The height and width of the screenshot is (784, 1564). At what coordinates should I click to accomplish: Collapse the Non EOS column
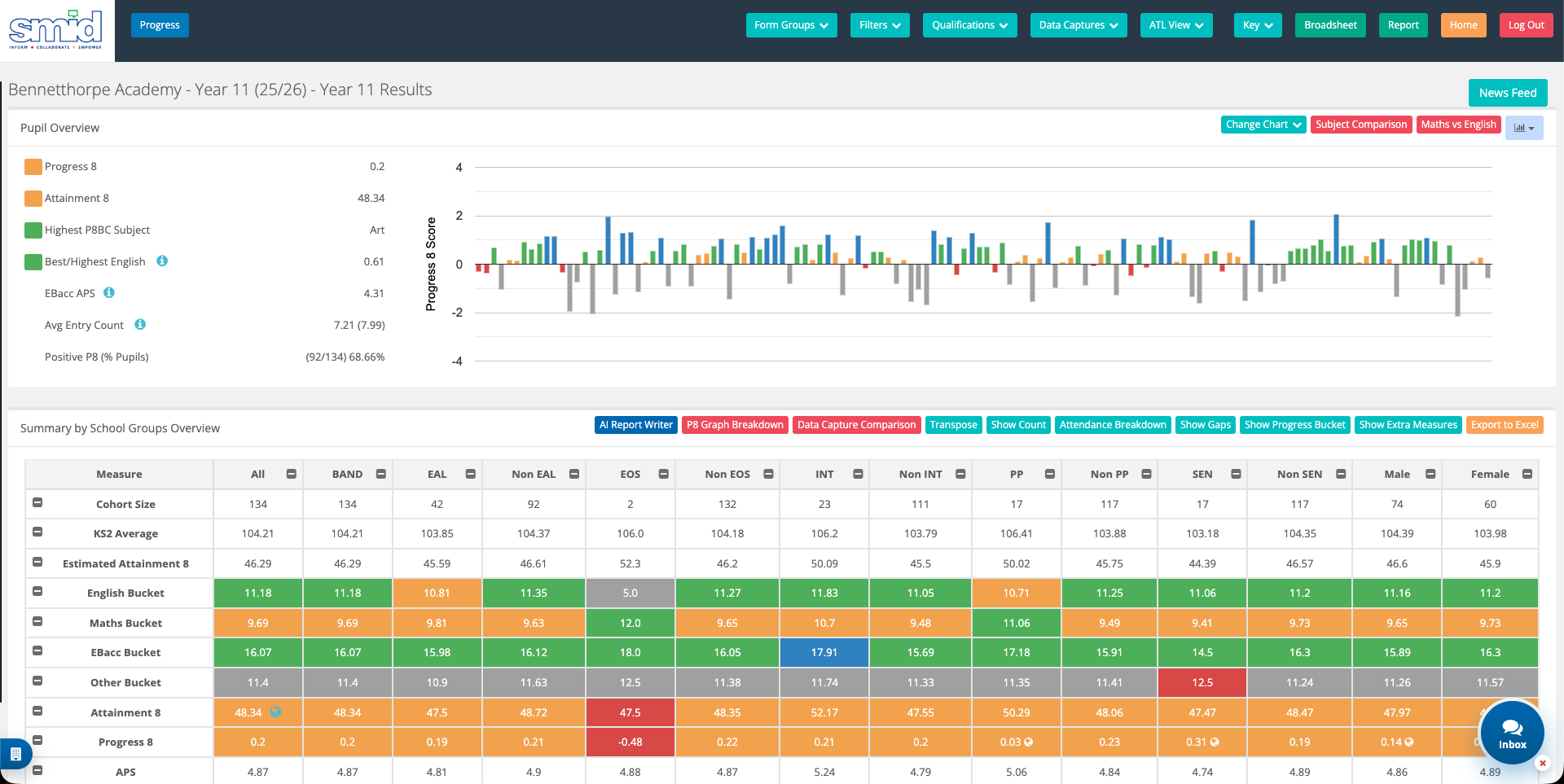[768, 474]
